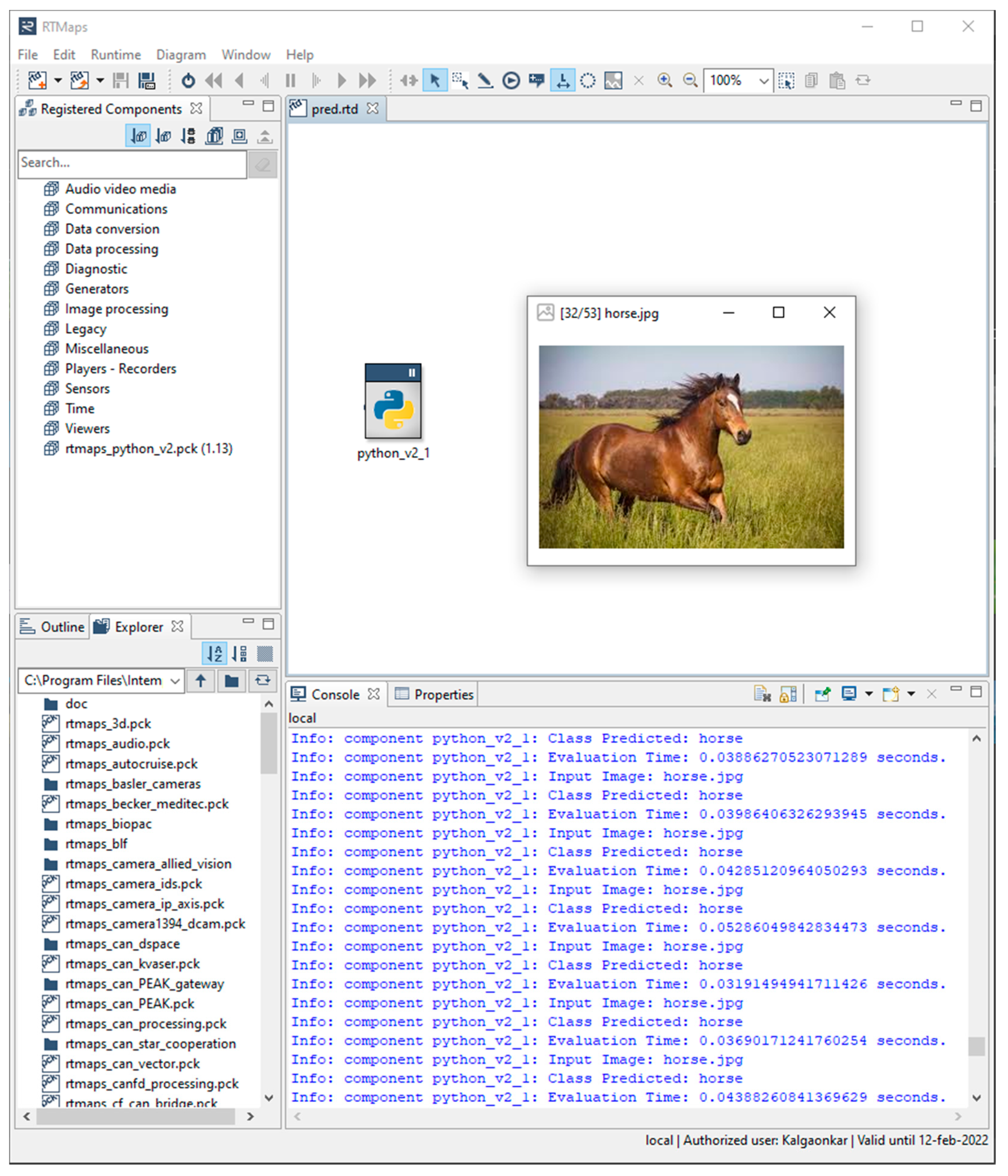Click the Search components input field
1008x1176 pixels.
click(132, 163)
